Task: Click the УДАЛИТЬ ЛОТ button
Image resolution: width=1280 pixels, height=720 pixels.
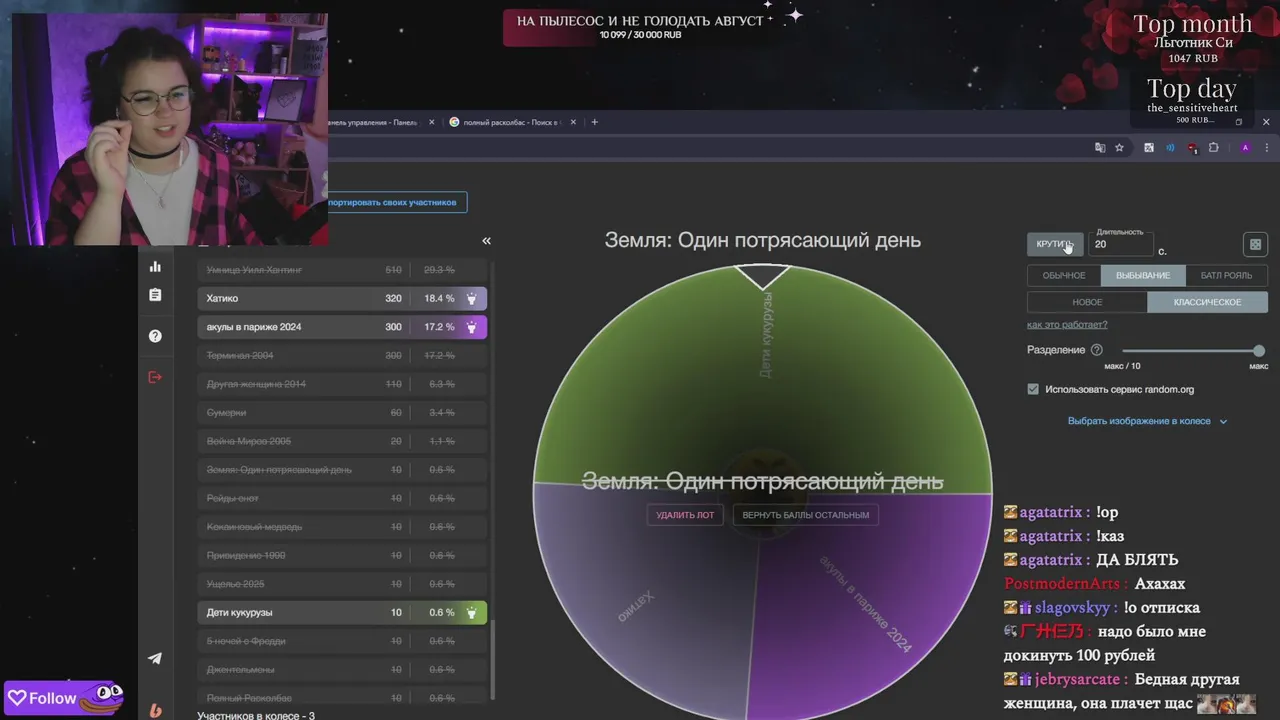Action: tap(685, 515)
